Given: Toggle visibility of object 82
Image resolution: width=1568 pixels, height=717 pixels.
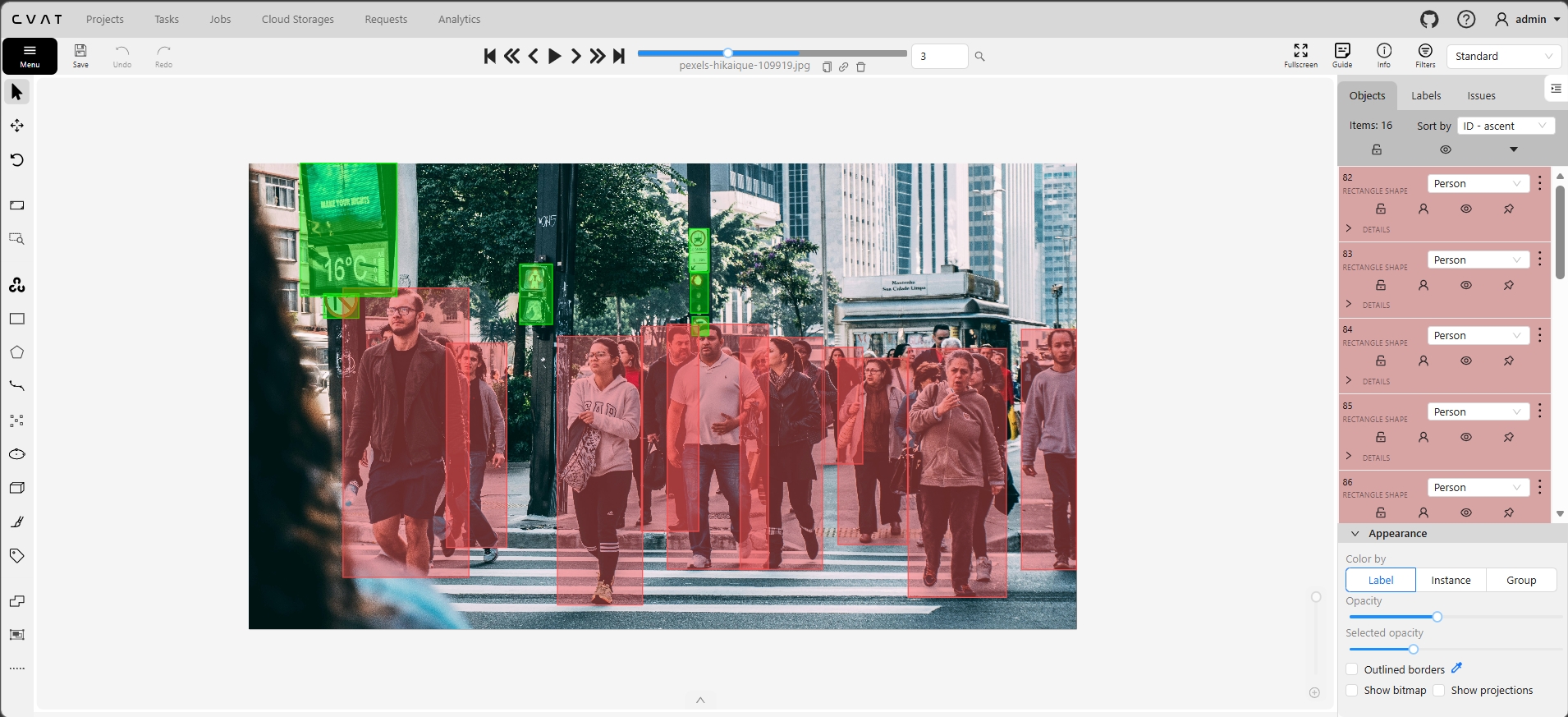Looking at the screenshot, I should point(1466,209).
